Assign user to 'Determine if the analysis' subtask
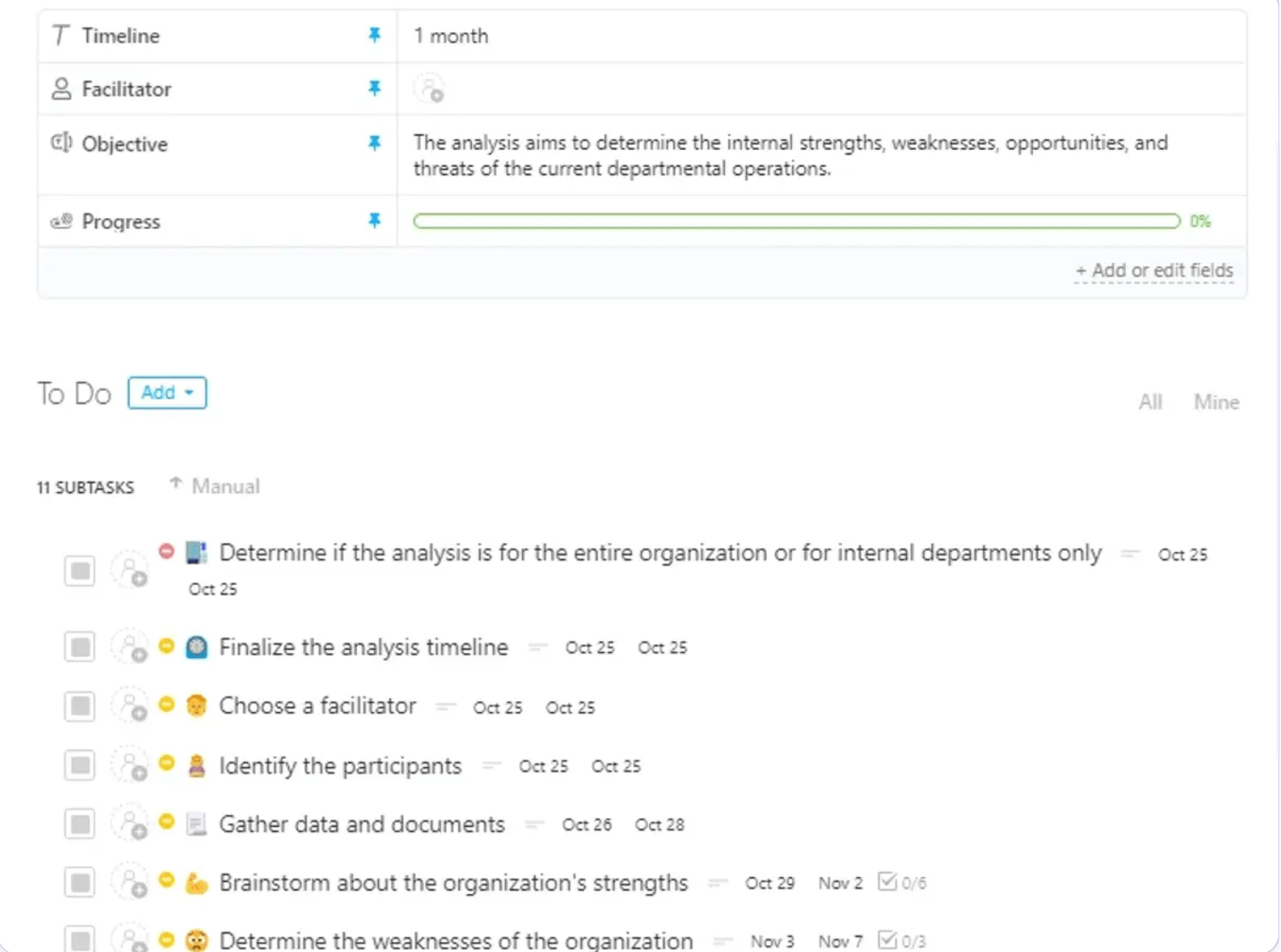The height and width of the screenshot is (952, 1281). 130,571
